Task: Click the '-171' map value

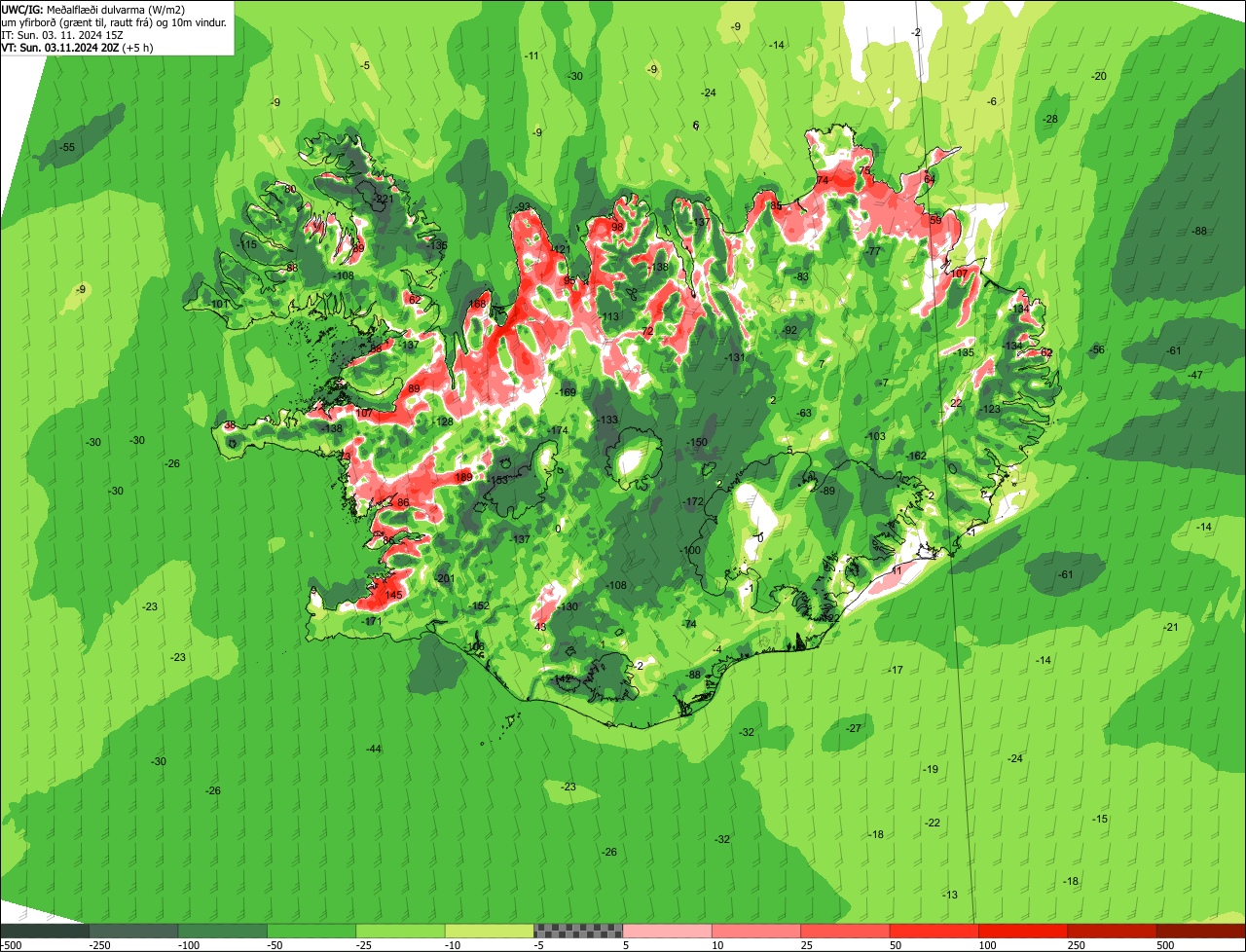Action: tap(371, 621)
